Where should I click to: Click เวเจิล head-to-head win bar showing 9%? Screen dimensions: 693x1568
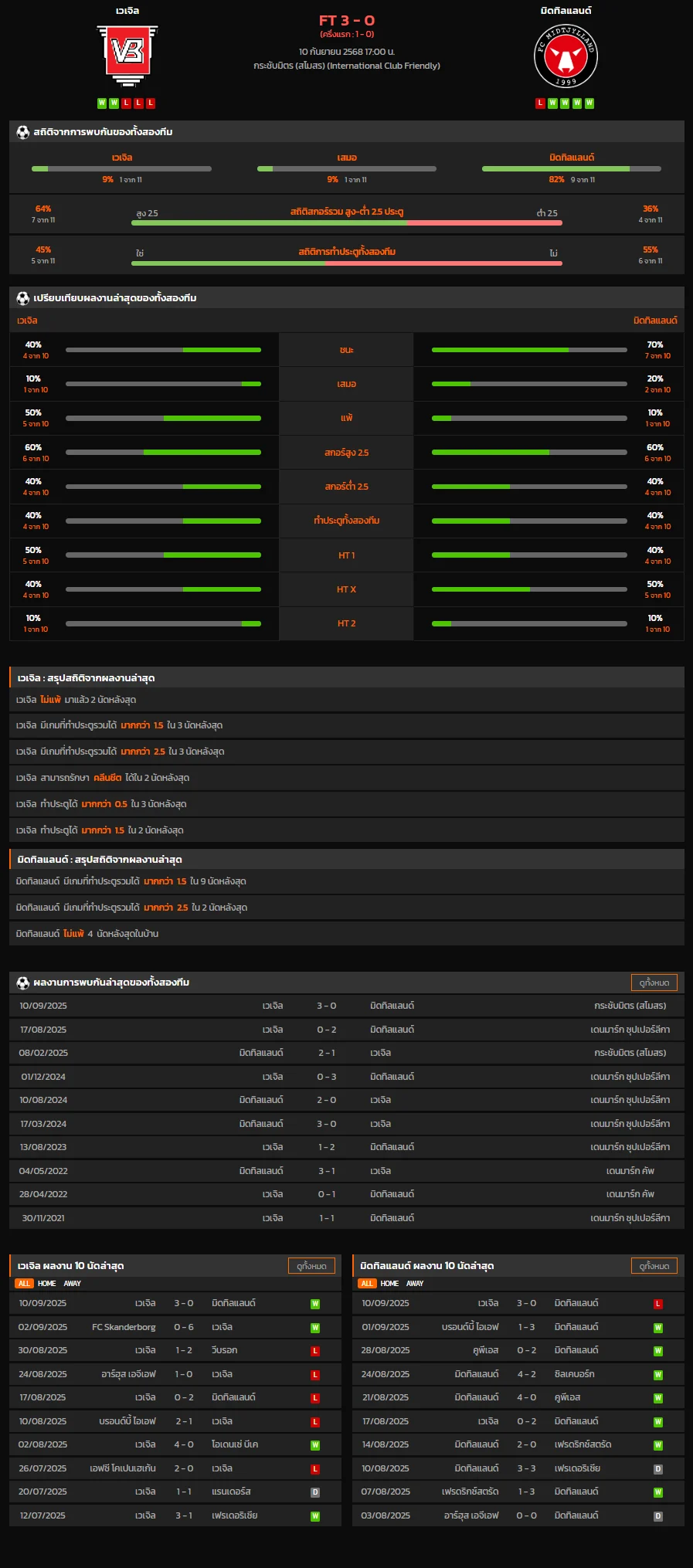(x=121, y=168)
